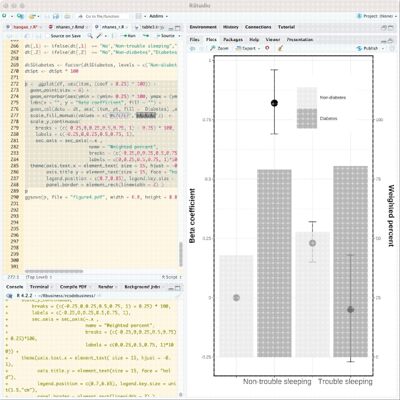Click the new file icon in main toolbar

tap(4, 16)
